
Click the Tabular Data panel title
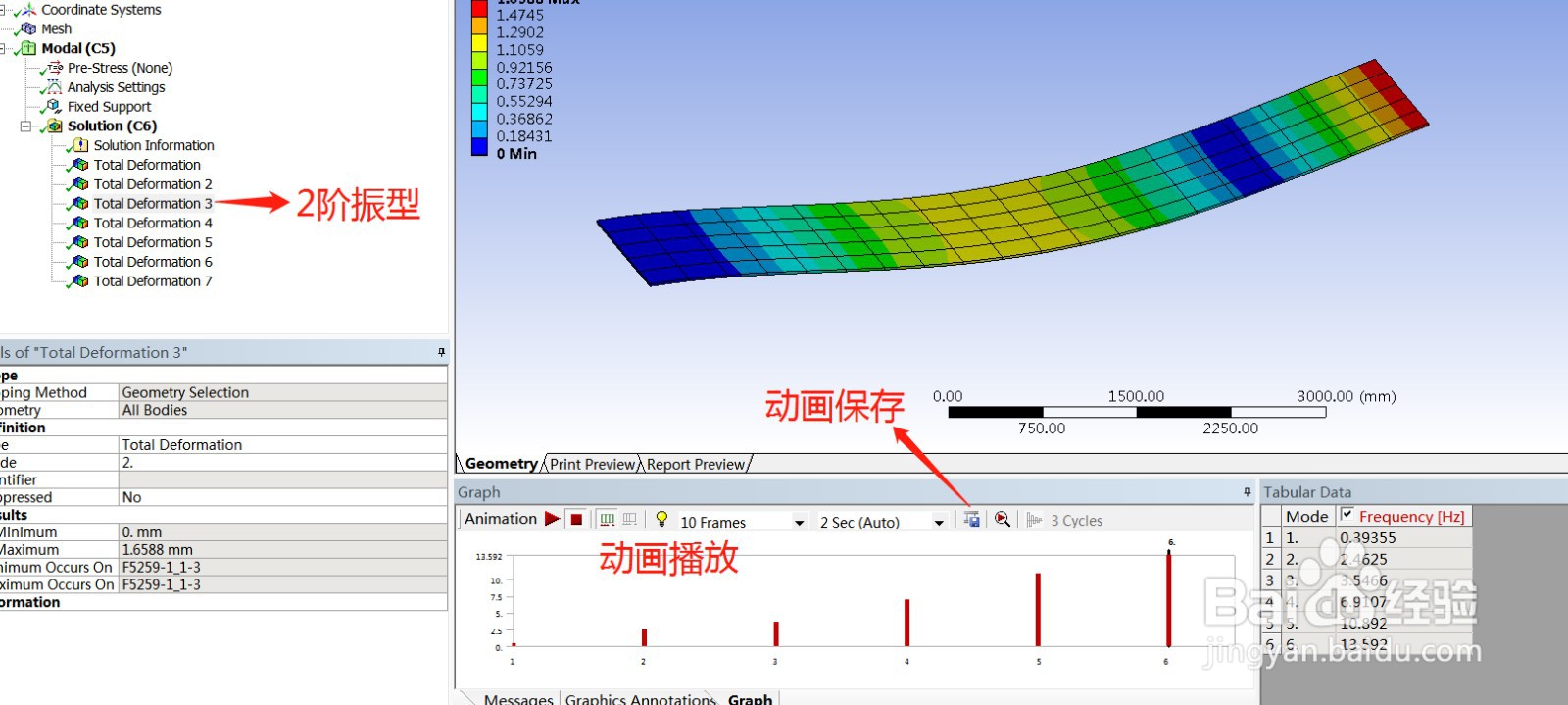(x=1307, y=492)
